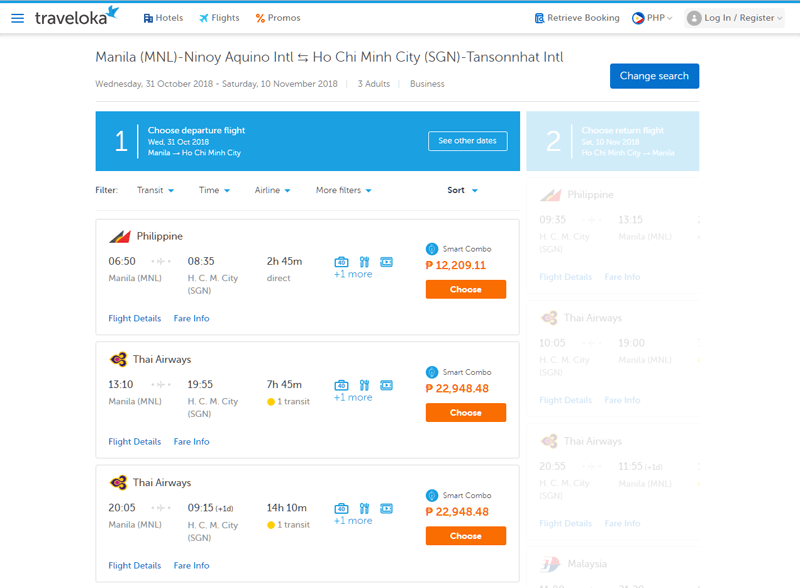Screen dimensions: 800x588
Task: Click '+1 more' facilities on 13:10 Thai flight
Action: pyautogui.click(x=353, y=398)
